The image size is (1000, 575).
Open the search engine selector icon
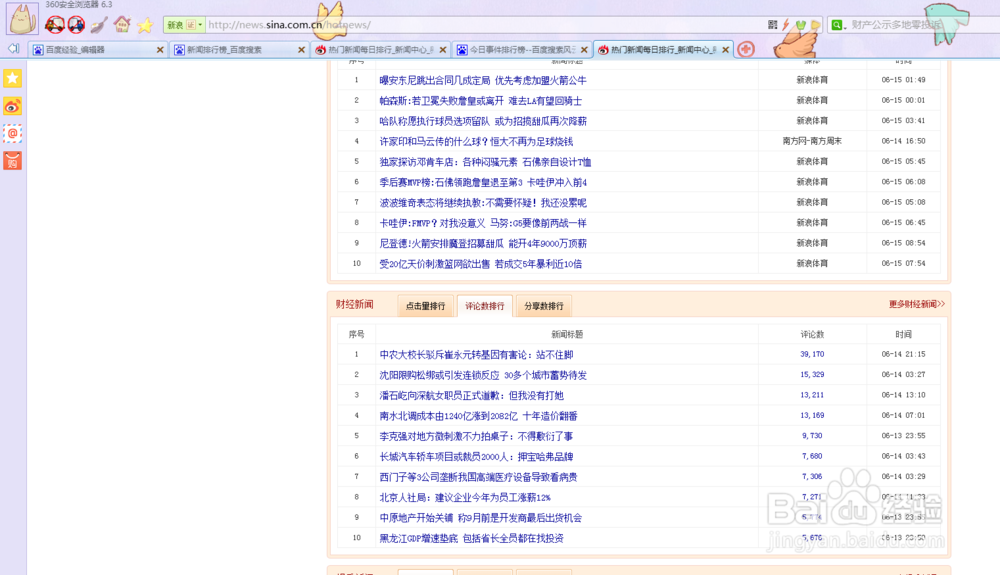tap(837, 25)
